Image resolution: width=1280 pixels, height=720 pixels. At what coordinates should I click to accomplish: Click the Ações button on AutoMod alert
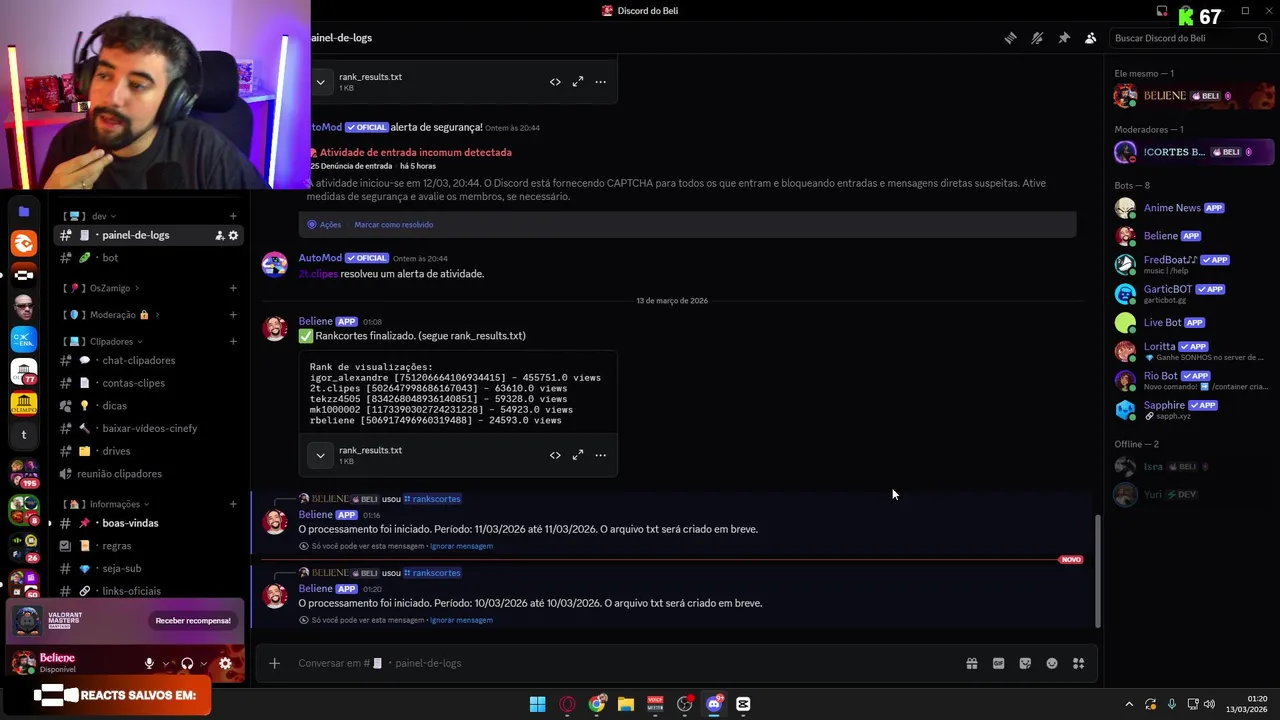[325, 225]
